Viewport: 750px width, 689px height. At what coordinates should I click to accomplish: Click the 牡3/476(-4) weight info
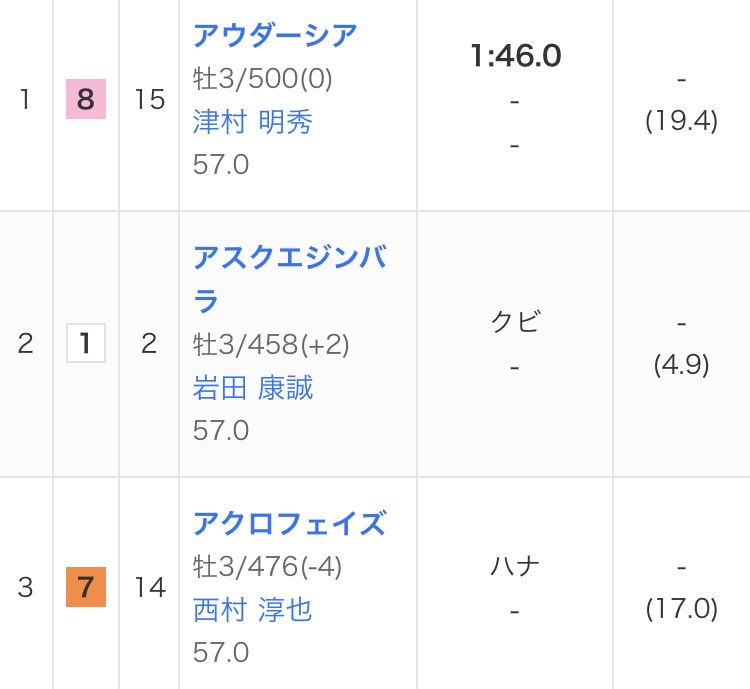click(267, 566)
